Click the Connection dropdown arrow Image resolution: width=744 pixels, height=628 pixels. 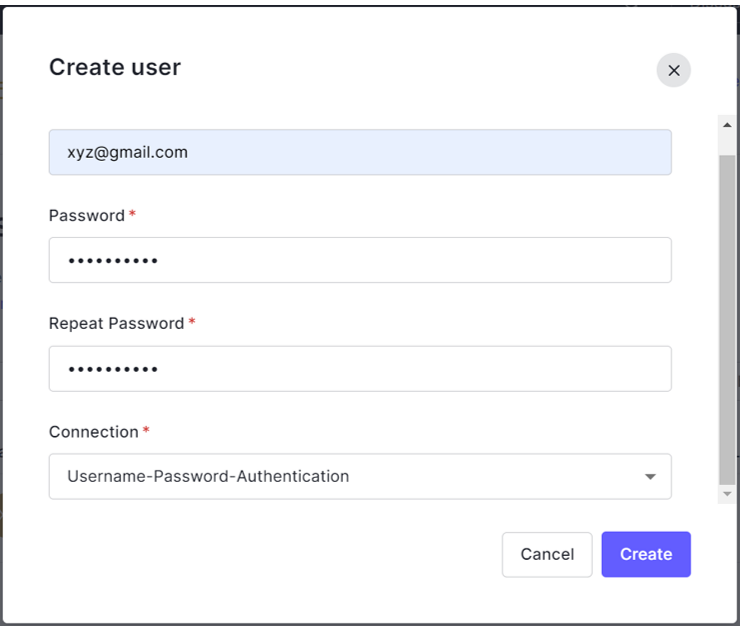click(x=650, y=477)
